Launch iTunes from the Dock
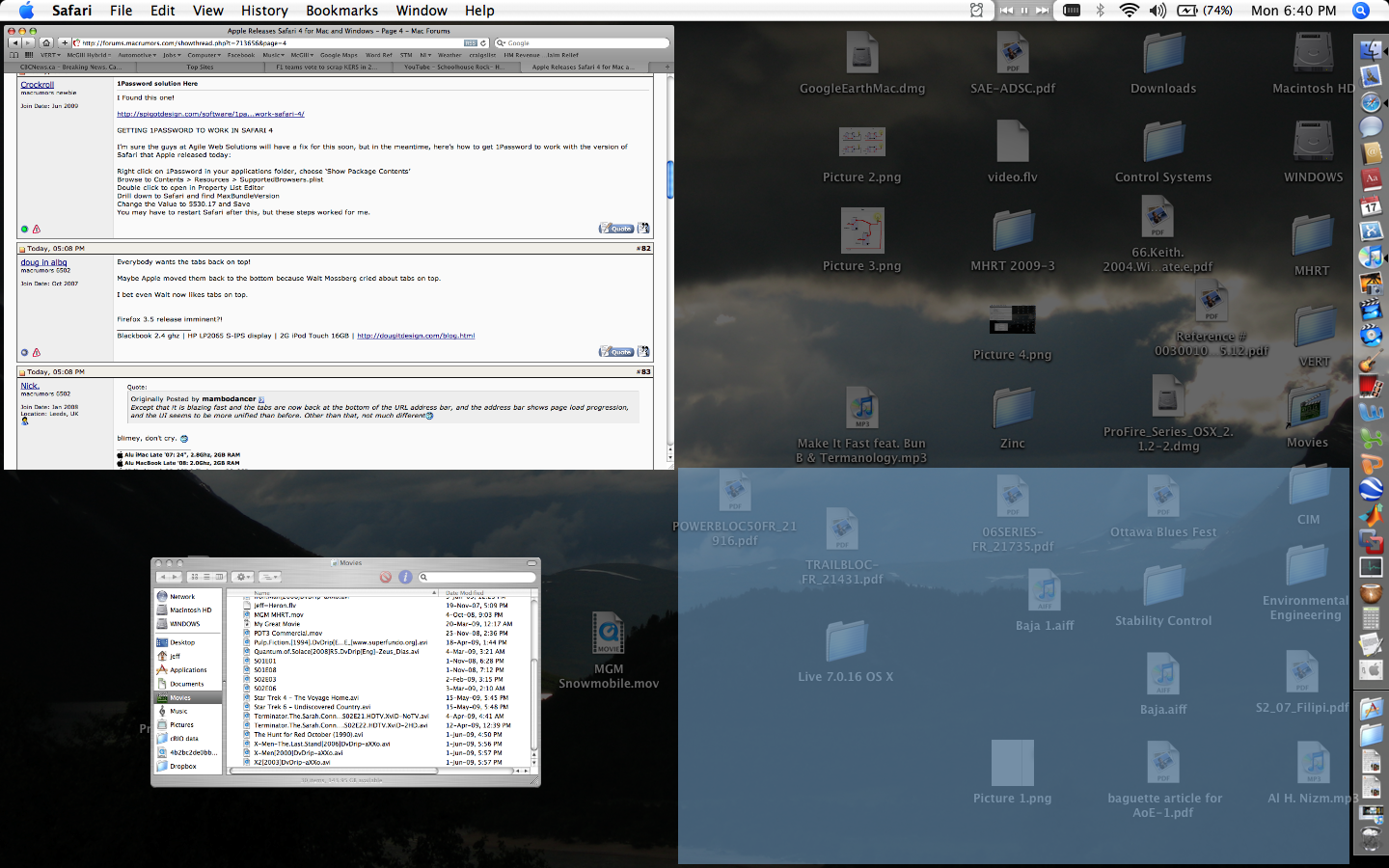The image size is (1389, 868). (x=1371, y=258)
